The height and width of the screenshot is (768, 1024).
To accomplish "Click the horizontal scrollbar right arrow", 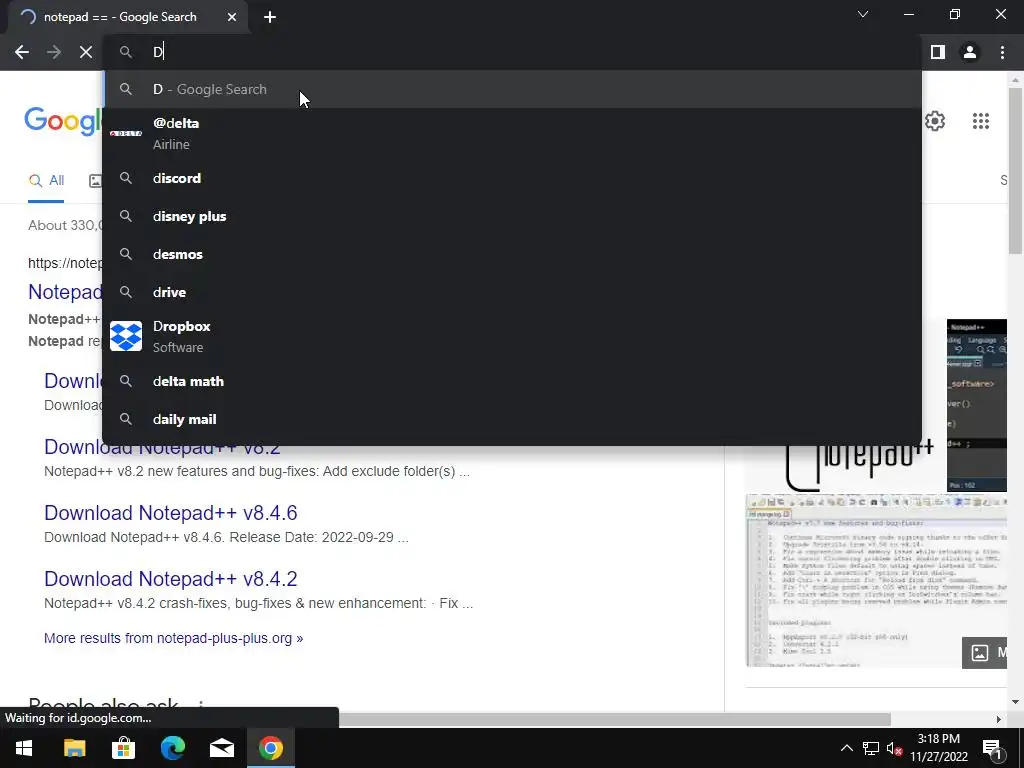I will (x=998, y=719).
